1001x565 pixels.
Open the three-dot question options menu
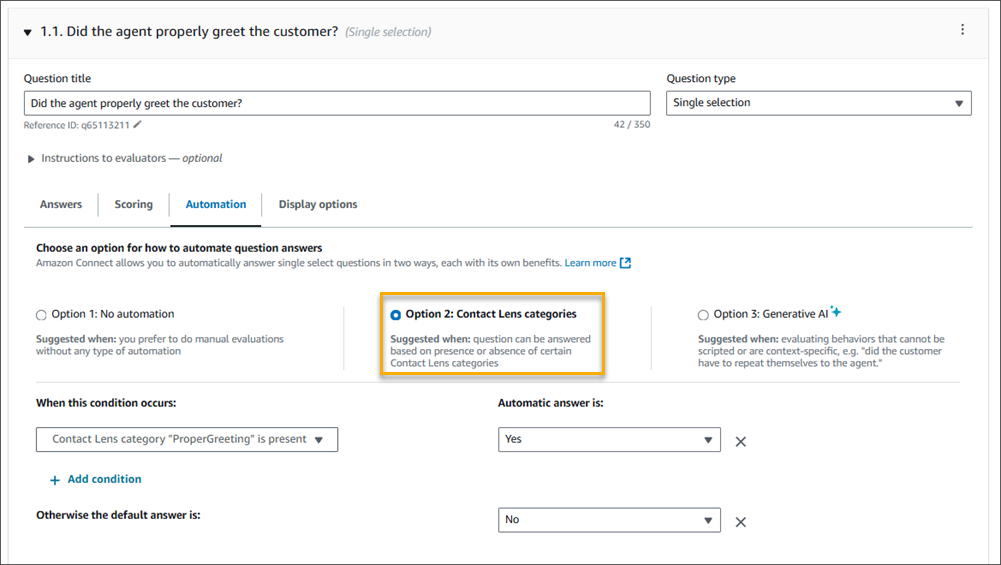962,30
